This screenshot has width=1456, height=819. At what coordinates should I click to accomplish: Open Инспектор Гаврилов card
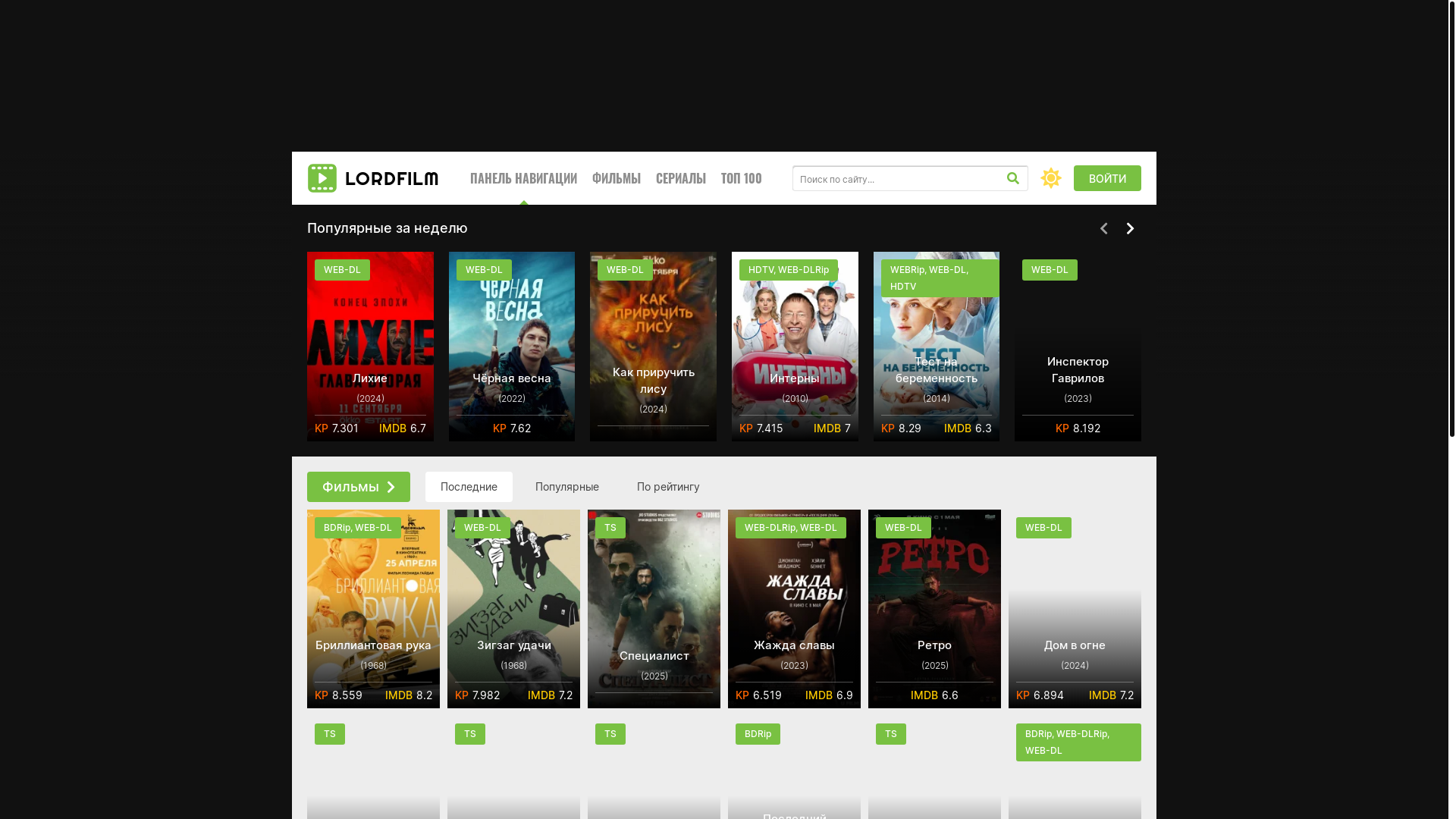[x=1078, y=347]
